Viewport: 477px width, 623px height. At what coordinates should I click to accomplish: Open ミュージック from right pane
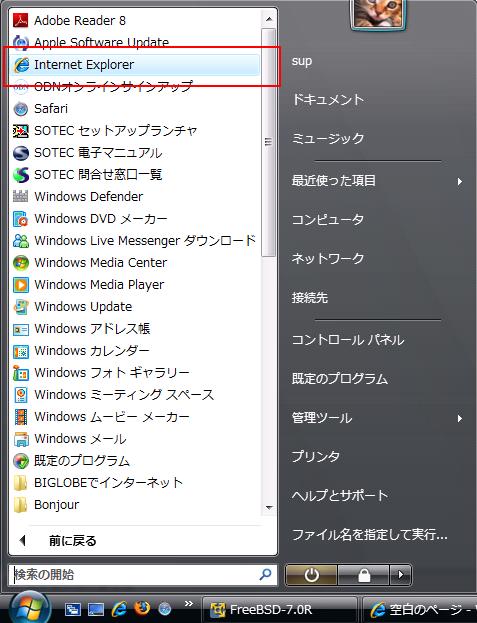(x=328, y=138)
